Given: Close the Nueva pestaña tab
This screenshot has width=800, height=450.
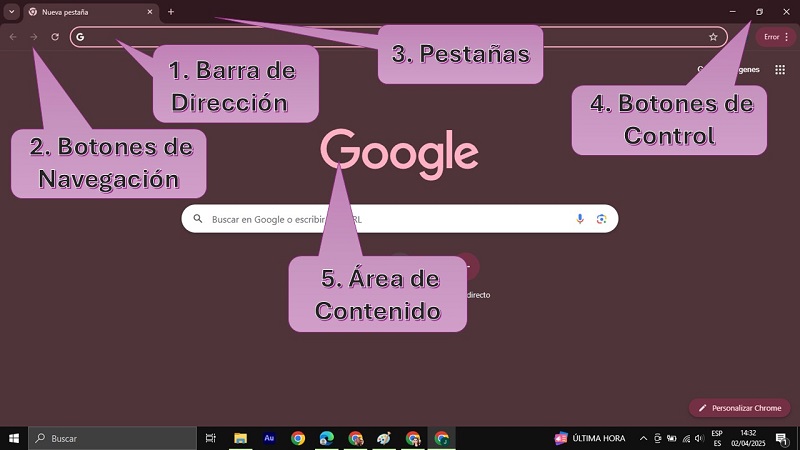Looking at the screenshot, I should pyautogui.click(x=149, y=12).
